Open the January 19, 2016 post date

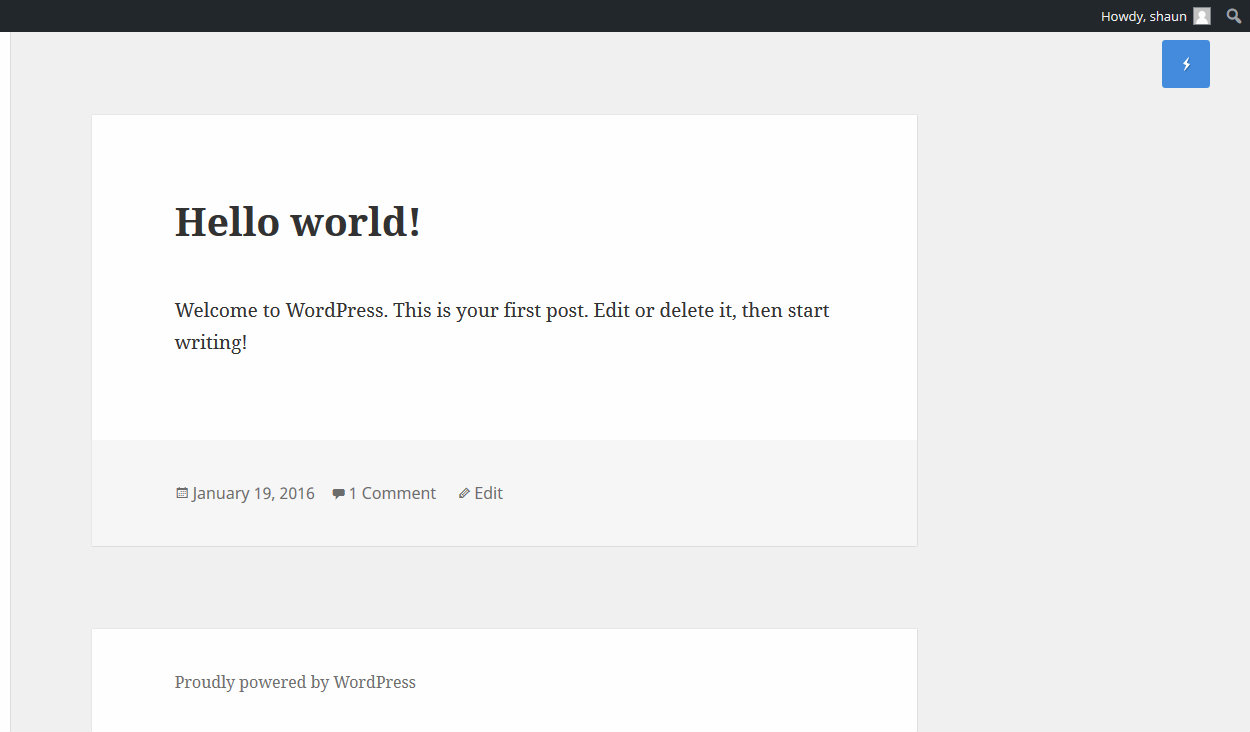point(253,493)
